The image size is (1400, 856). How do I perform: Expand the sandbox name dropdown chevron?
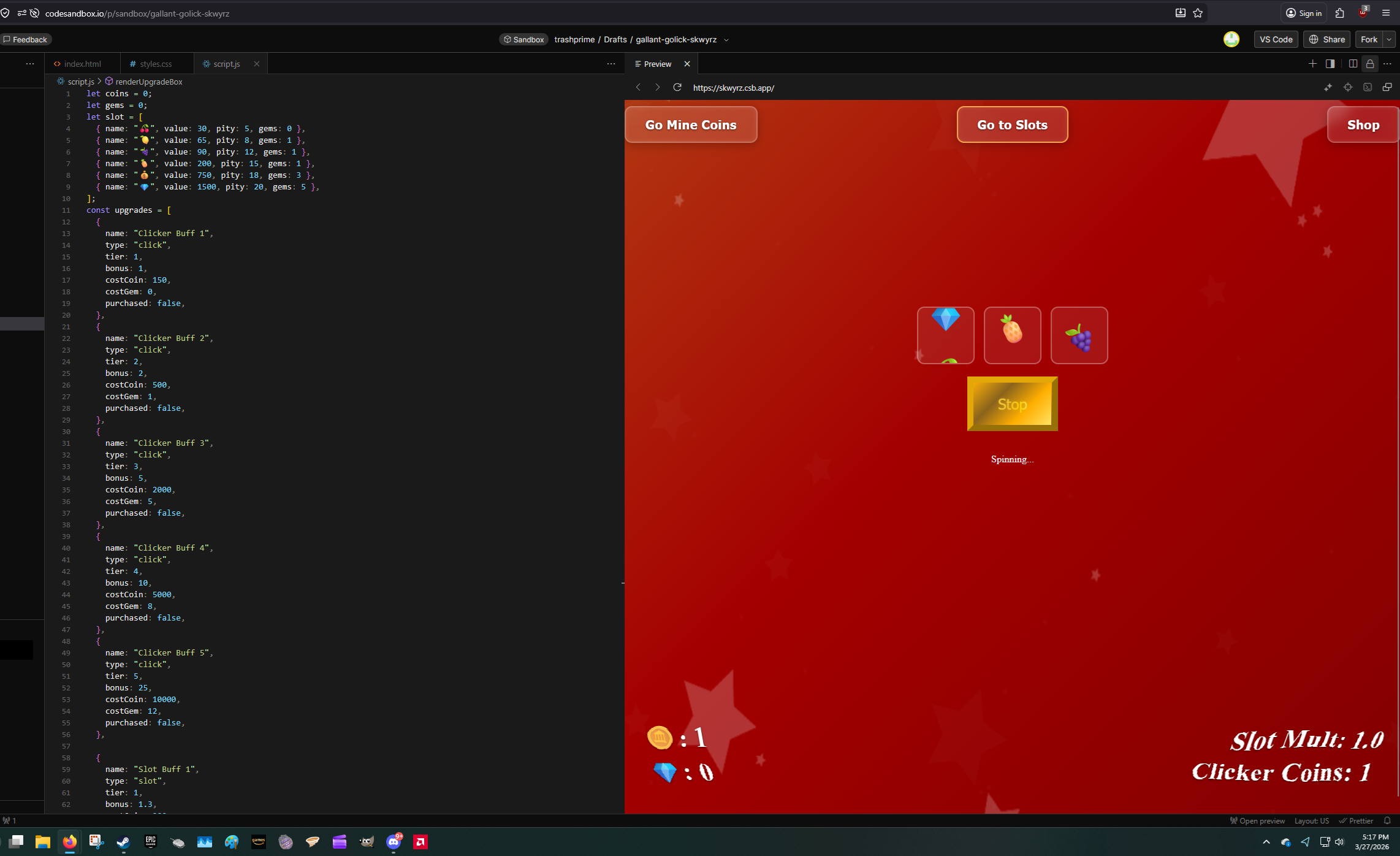click(x=726, y=40)
